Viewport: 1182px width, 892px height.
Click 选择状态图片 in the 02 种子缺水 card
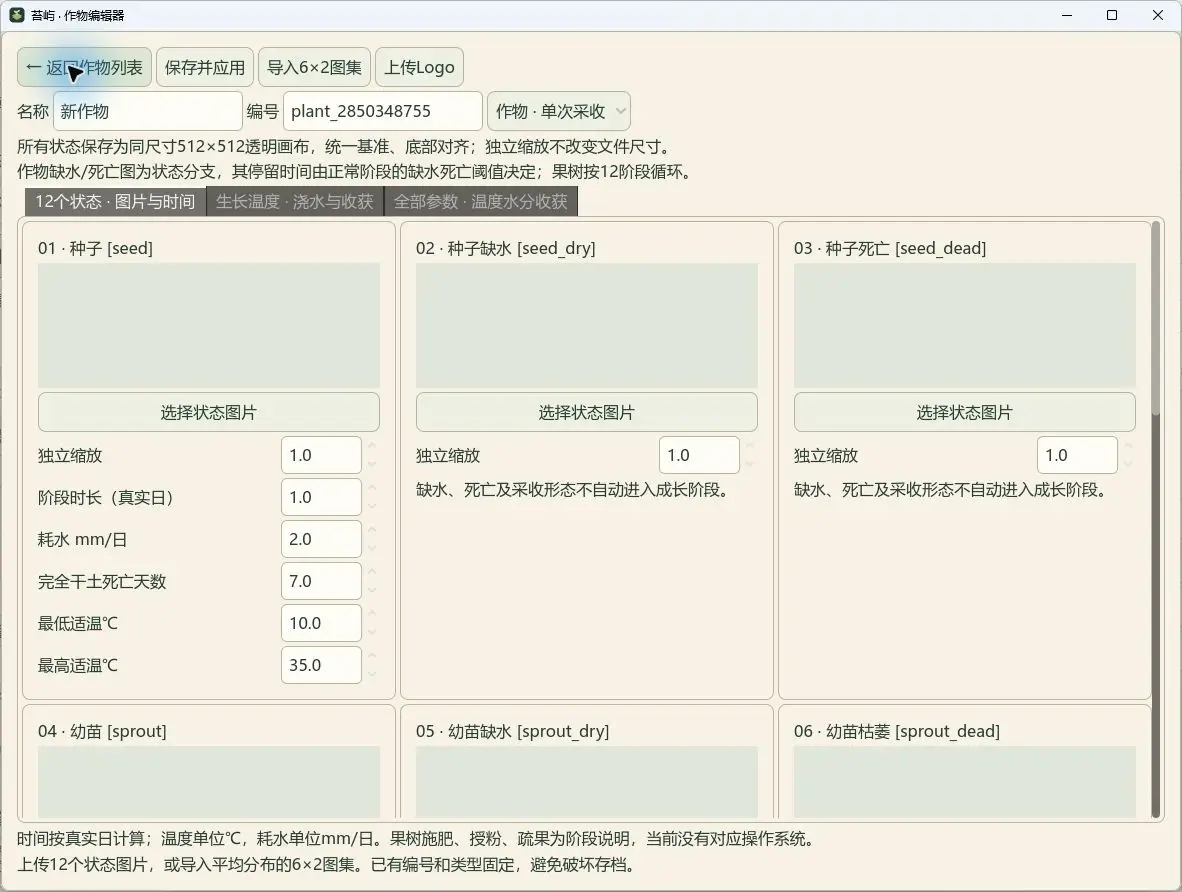tap(586, 412)
